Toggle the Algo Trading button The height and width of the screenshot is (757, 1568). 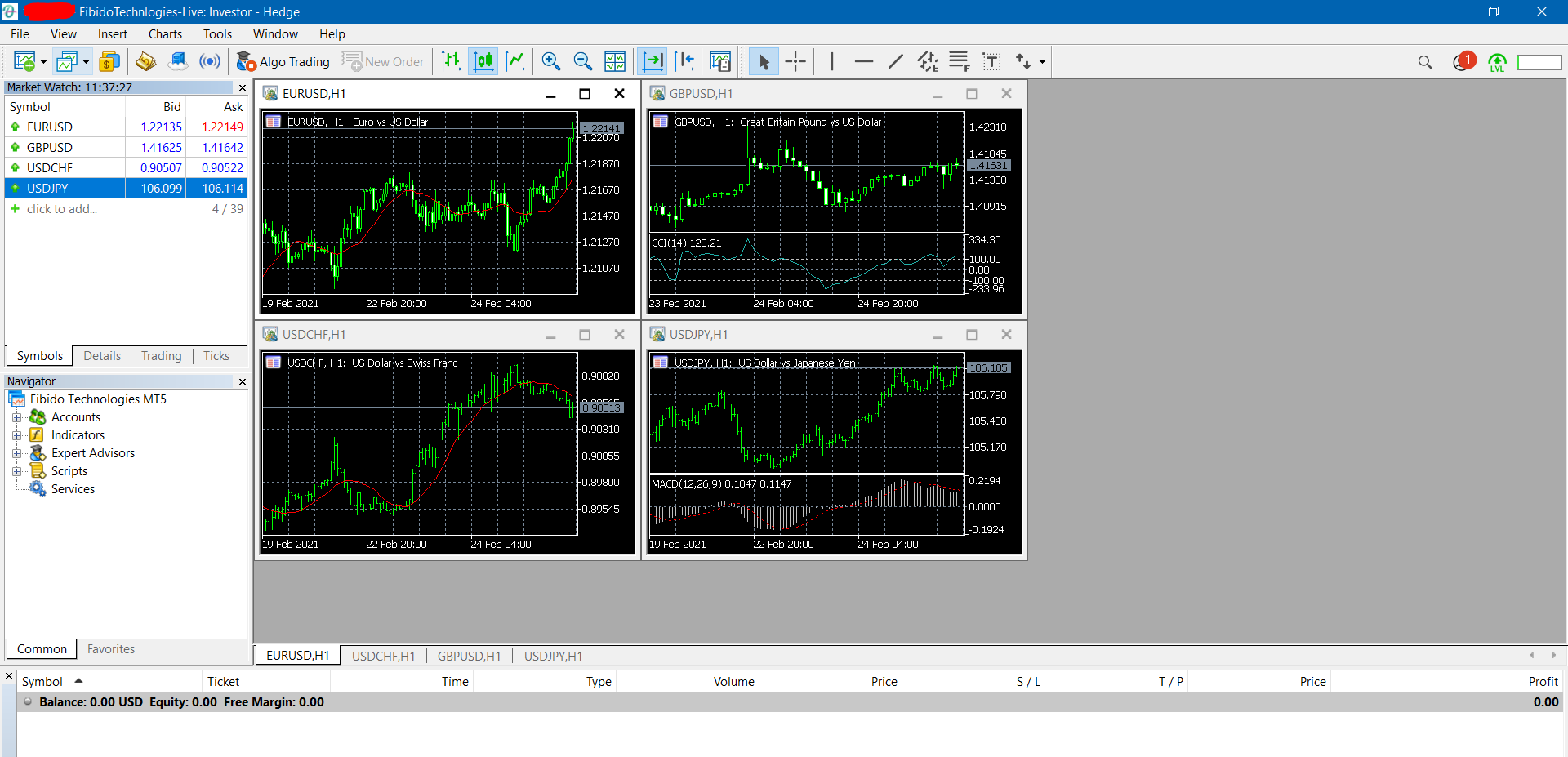pyautogui.click(x=283, y=61)
